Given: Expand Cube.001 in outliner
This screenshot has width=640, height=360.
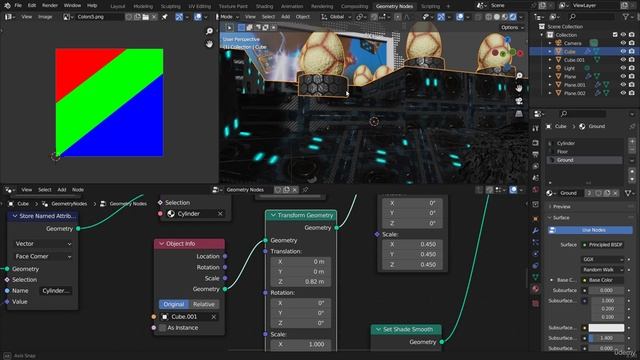Looking at the screenshot, I should pos(550,60).
